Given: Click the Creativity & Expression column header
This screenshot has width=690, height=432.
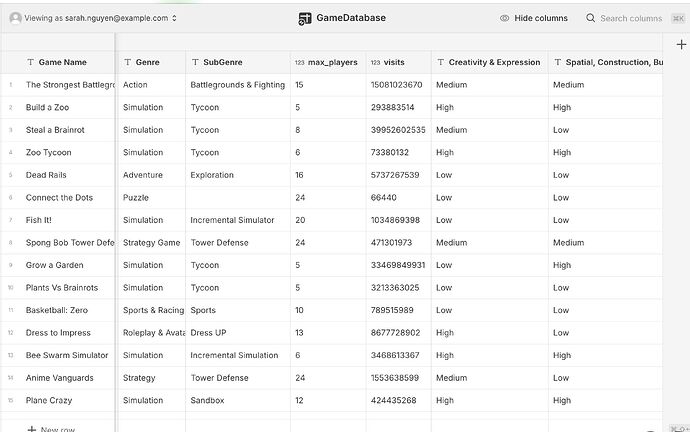Looking at the screenshot, I should 490,62.
